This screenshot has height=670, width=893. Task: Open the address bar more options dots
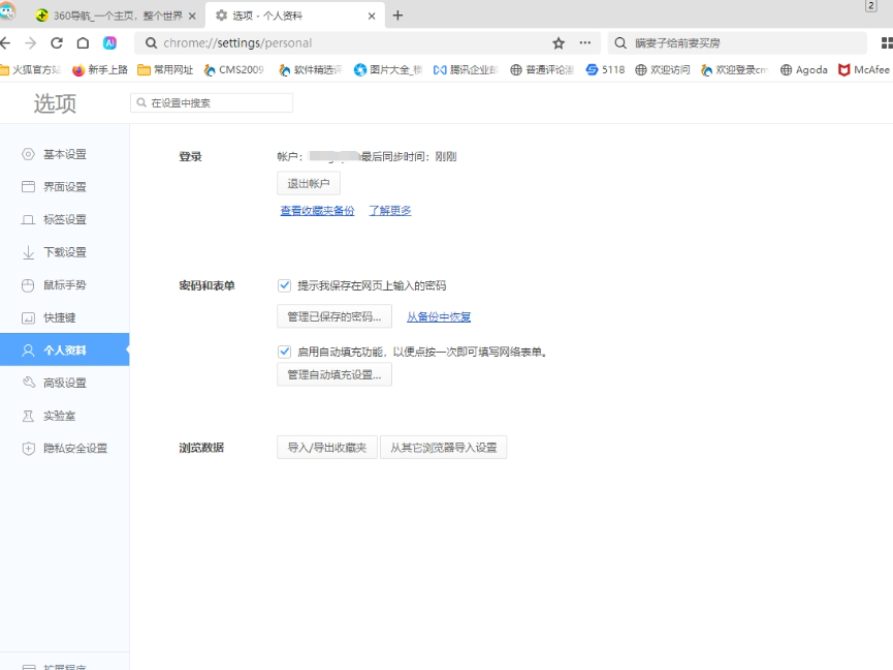[x=585, y=43]
